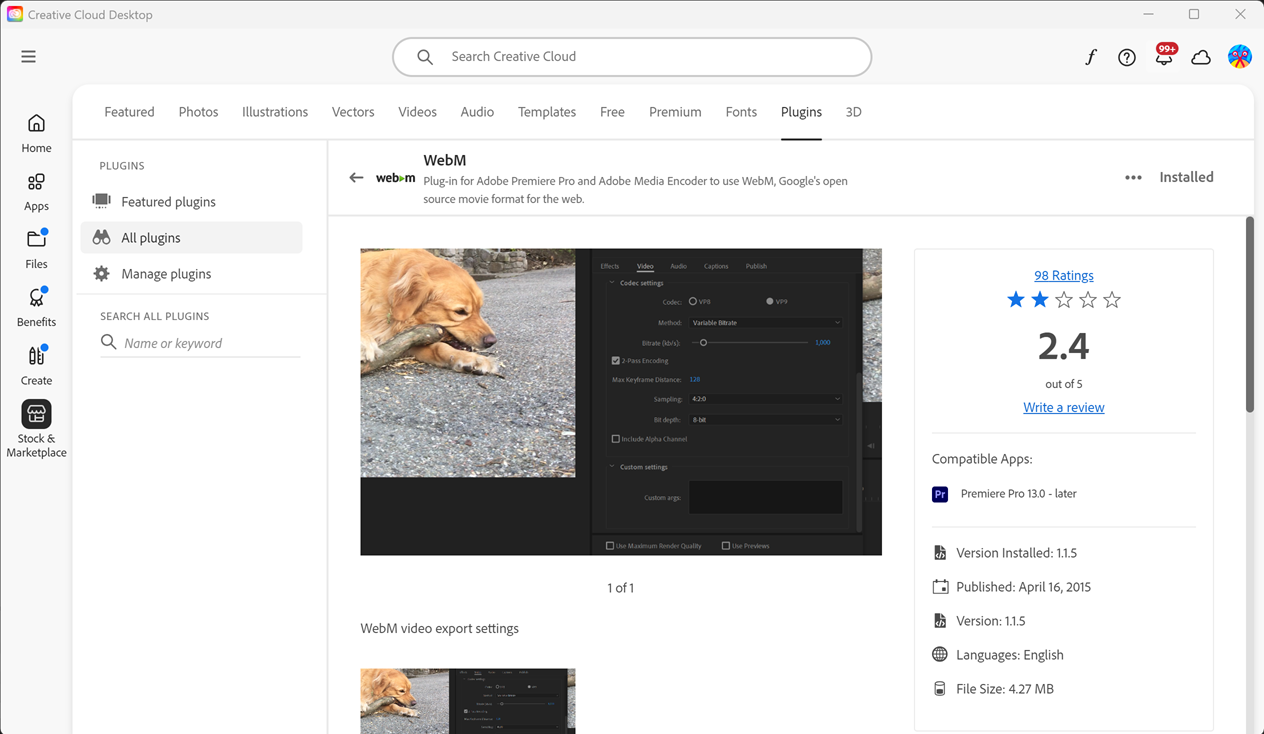Open the fonts icon in header
Viewport: 1264px width, 734px height.
point(1091,57)
